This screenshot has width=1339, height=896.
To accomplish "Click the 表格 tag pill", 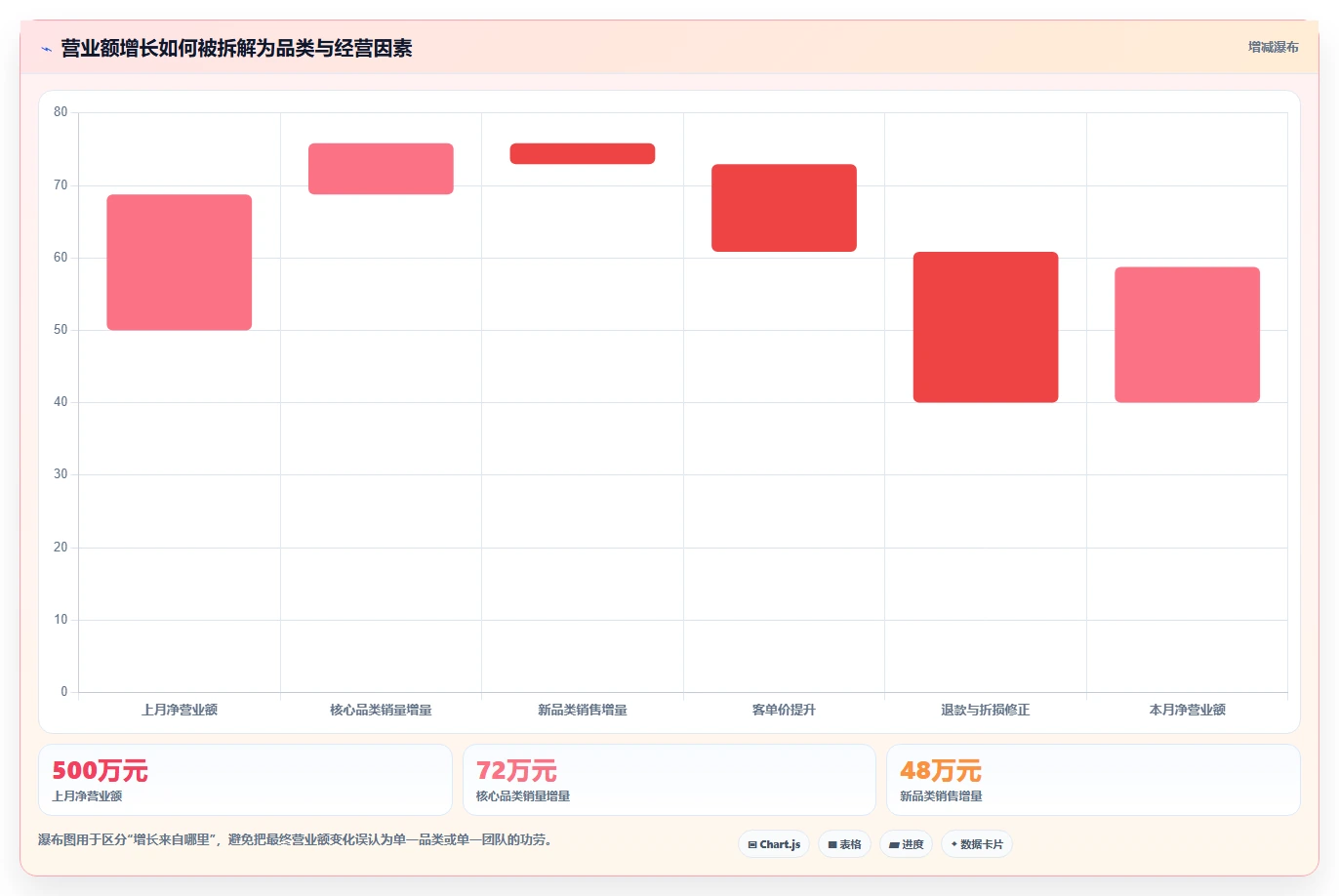I will [844, 844].
